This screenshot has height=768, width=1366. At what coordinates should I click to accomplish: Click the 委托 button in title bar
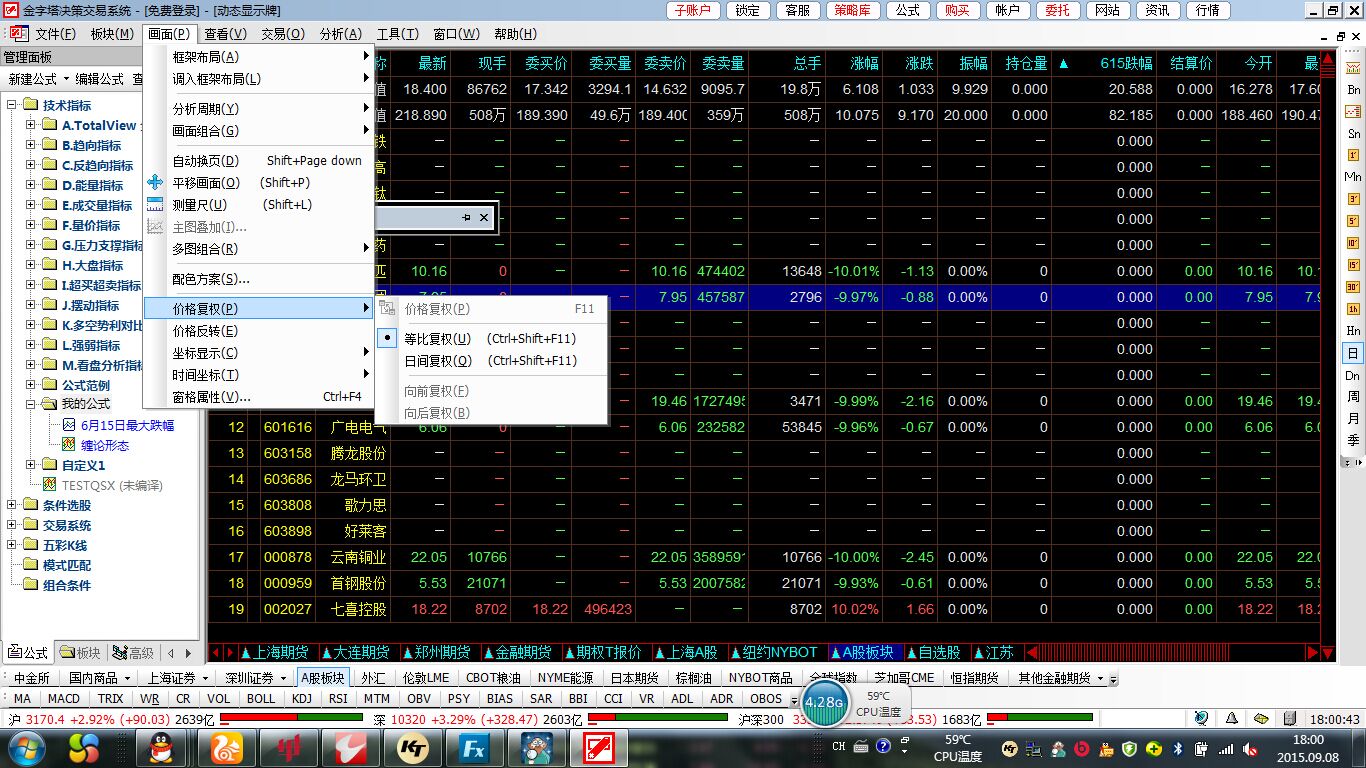tap(1057, 10)
